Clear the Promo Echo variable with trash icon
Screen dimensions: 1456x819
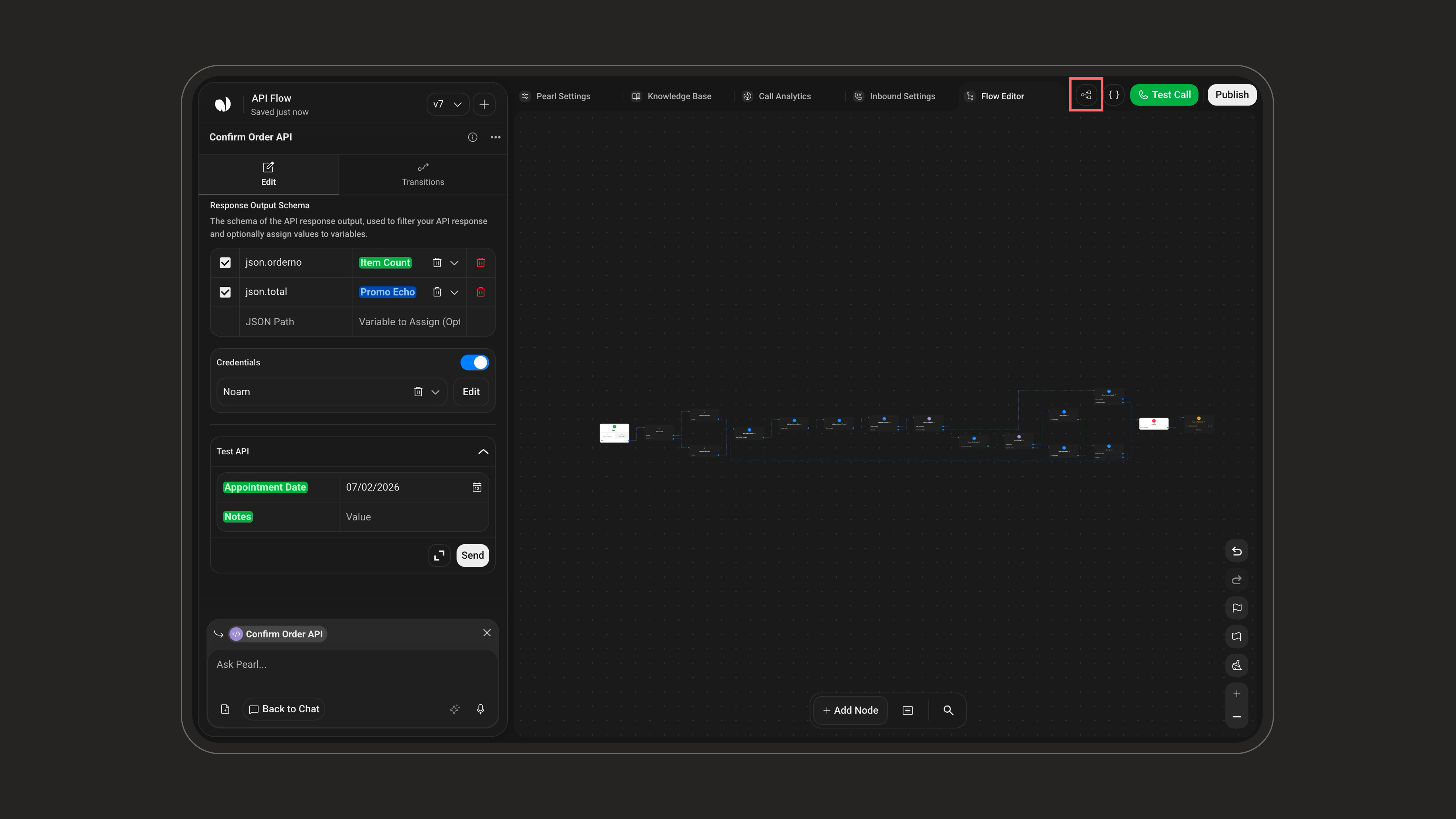tap(437, 292)
